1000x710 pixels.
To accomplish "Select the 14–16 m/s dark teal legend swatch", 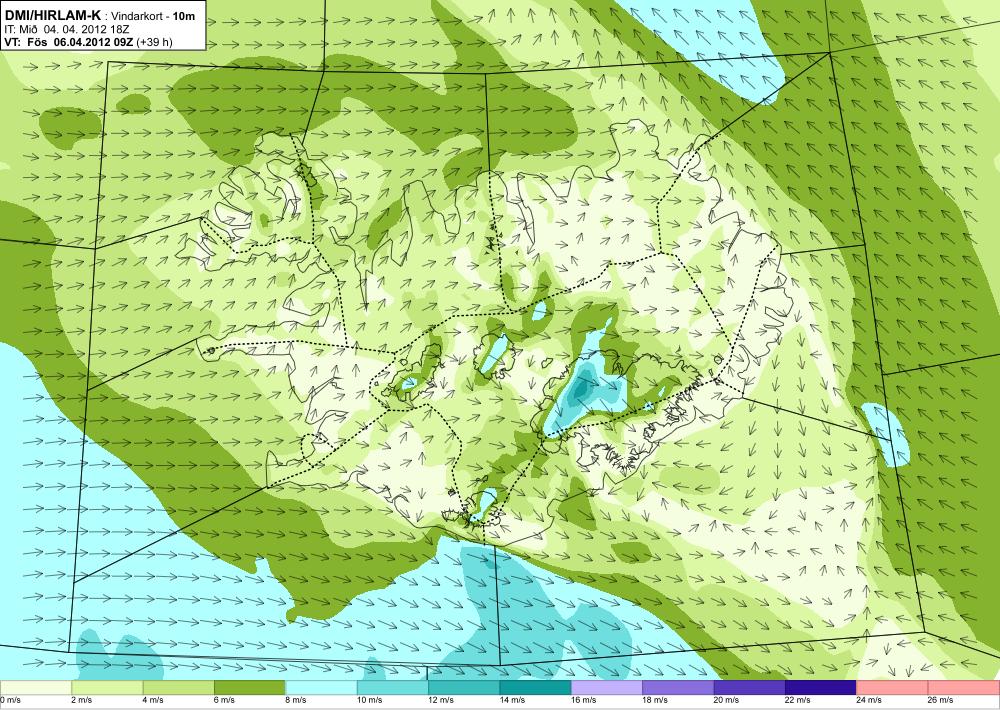I will pos(536,688).
